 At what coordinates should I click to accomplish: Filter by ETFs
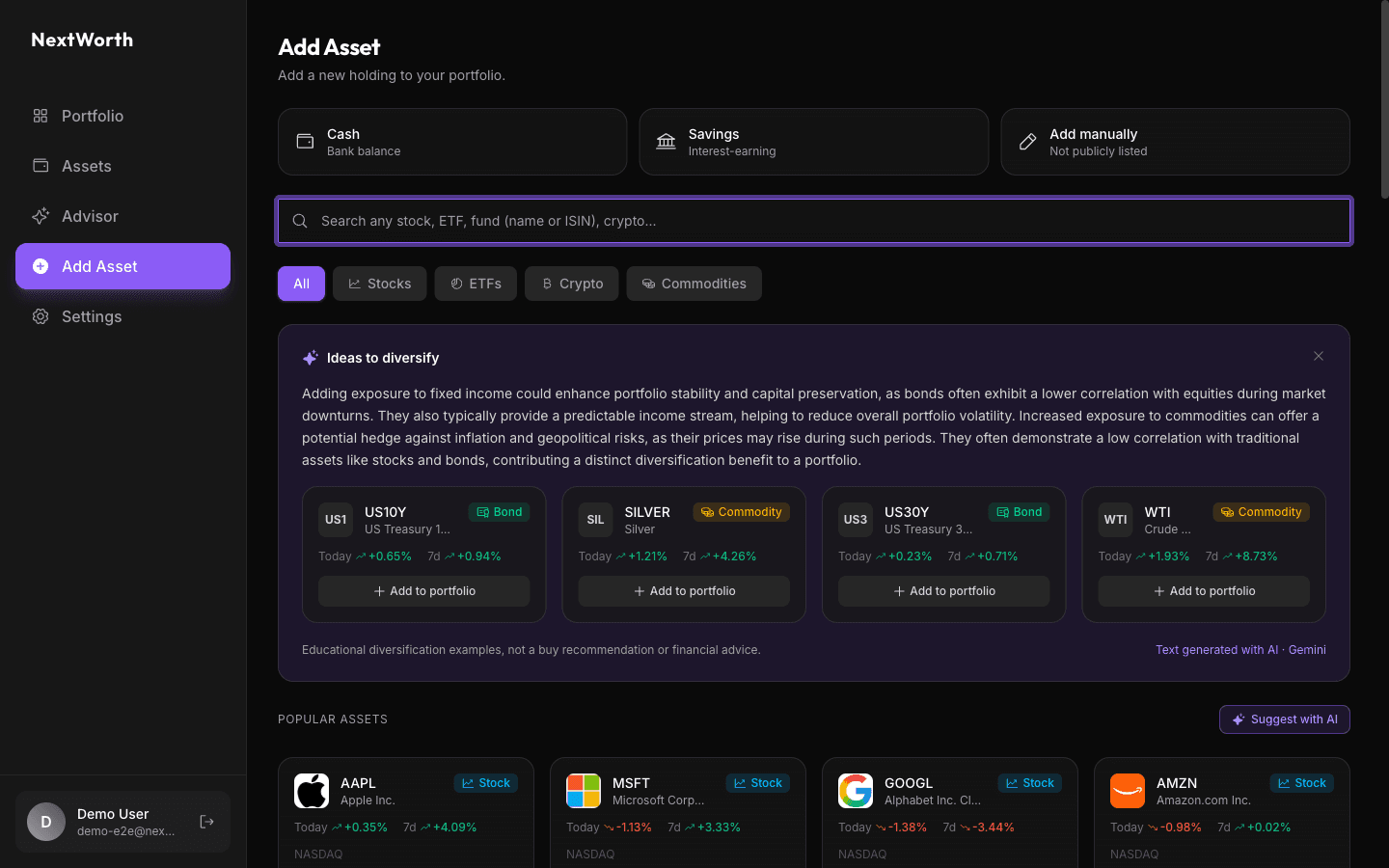(476, 284)
